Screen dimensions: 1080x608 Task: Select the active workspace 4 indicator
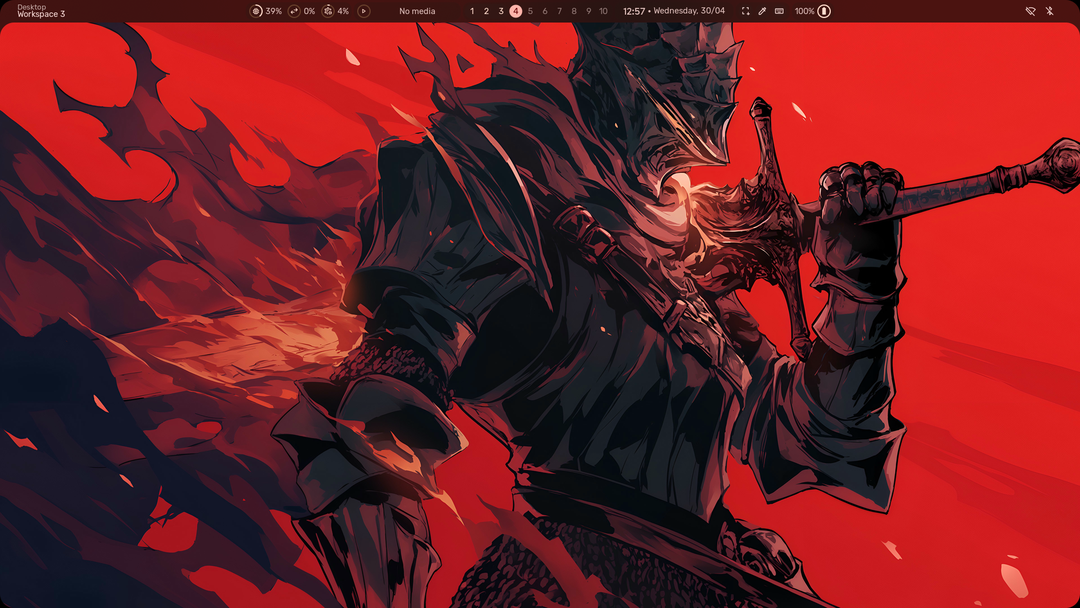(516, 11)
